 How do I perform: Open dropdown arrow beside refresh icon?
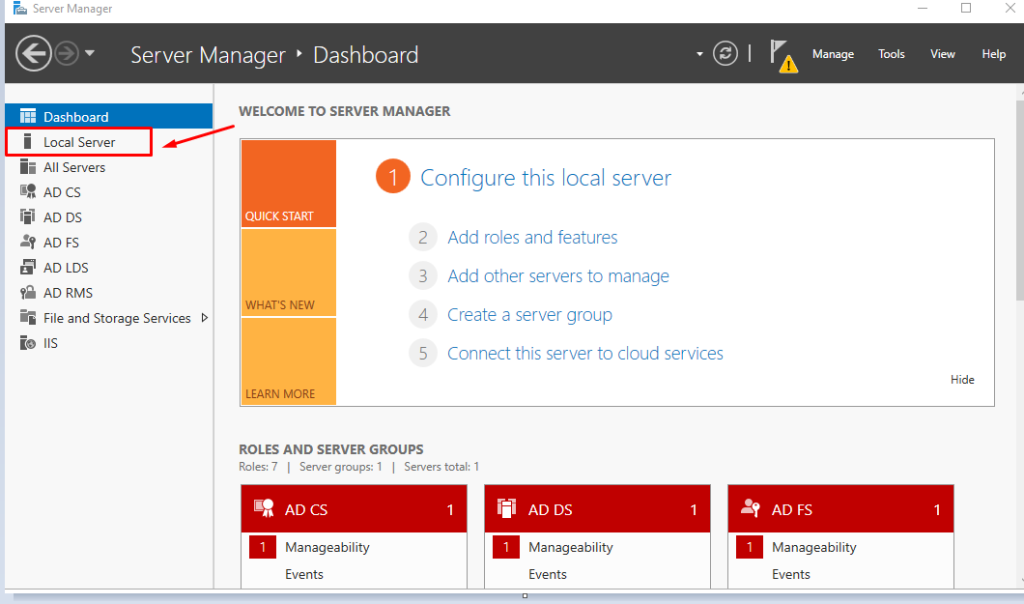tap(700, 55)
